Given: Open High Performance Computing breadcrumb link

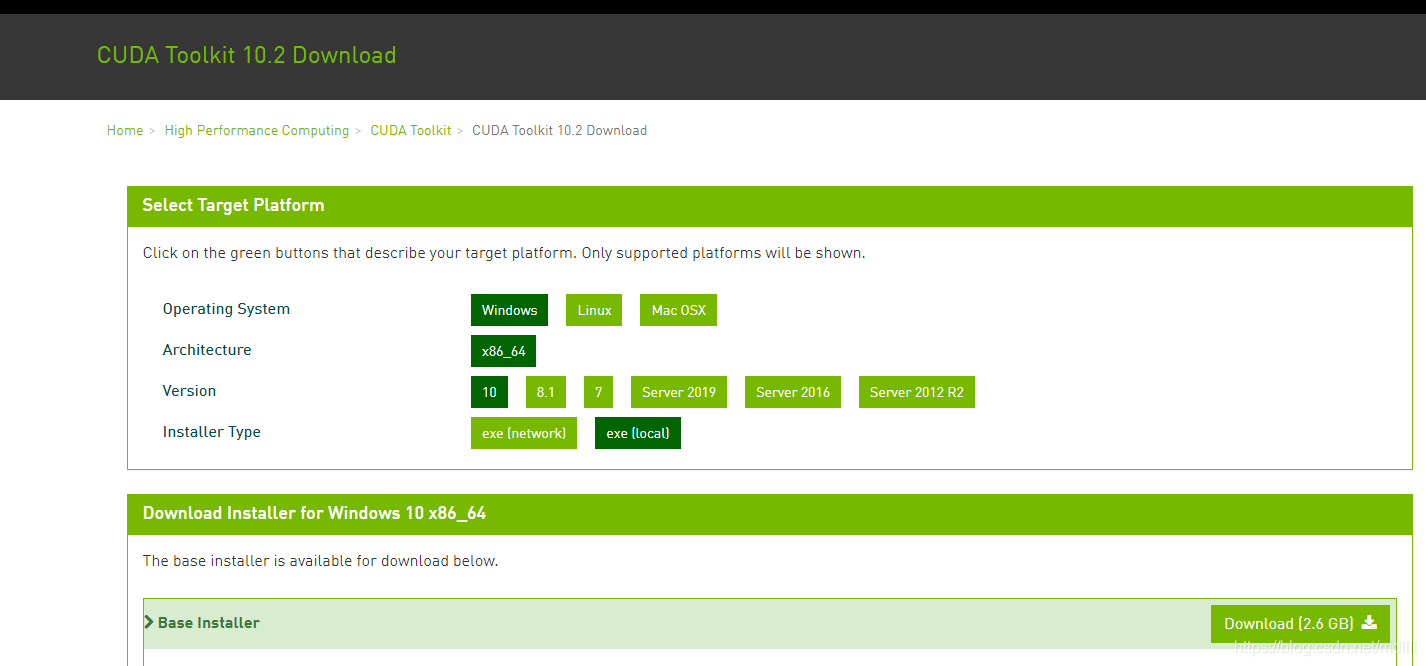Looking at the screenshot, I should click(x=257, y=130).
